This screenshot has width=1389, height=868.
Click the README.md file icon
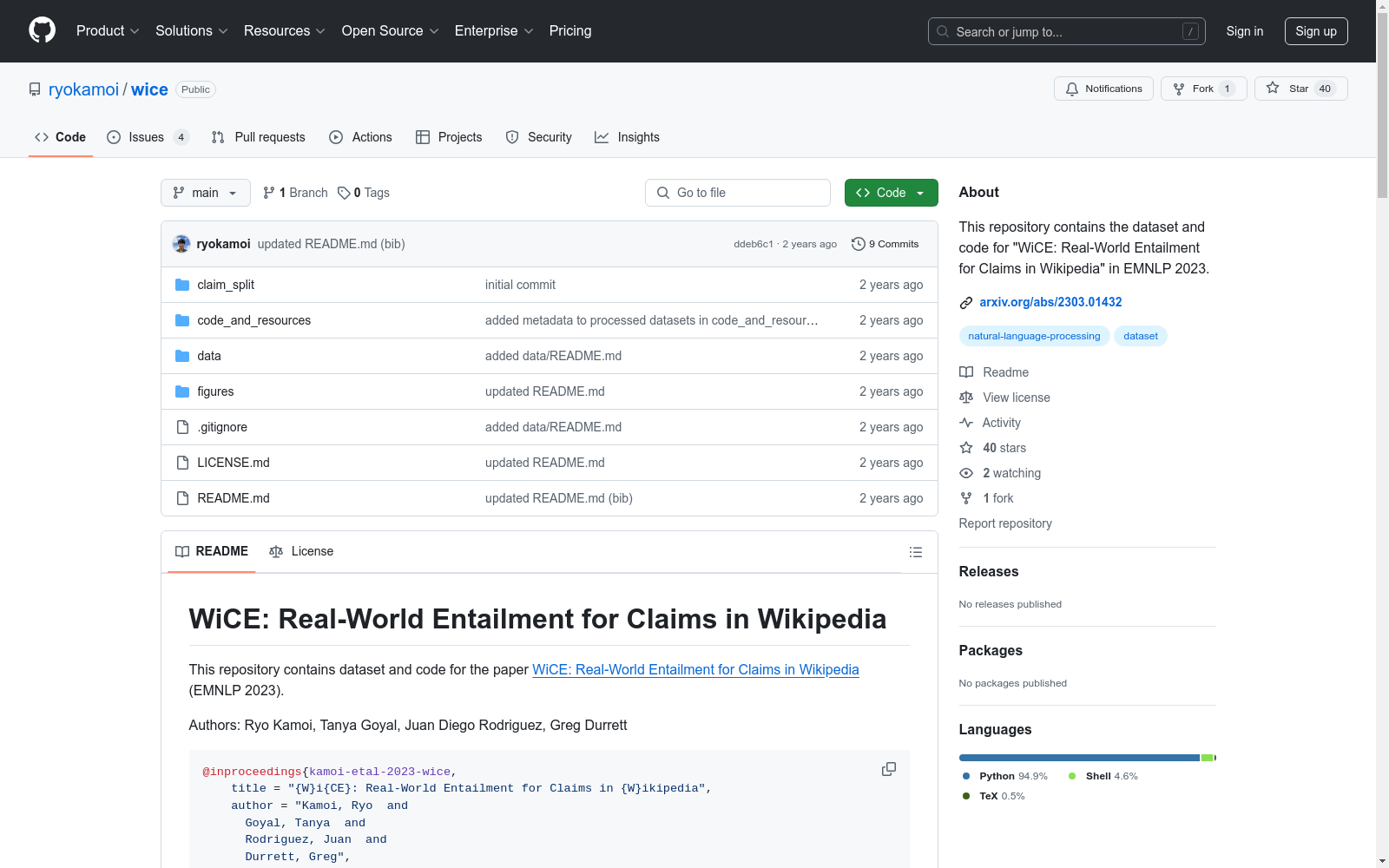(182, 498)
